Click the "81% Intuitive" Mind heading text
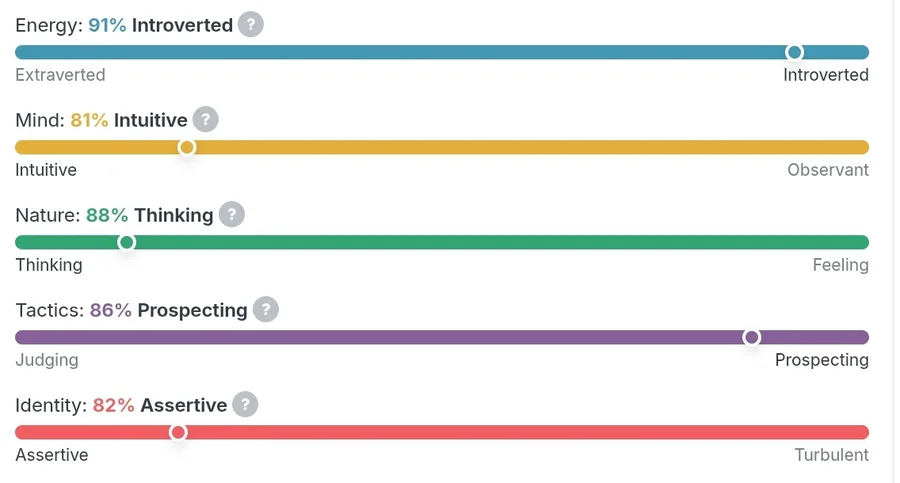The height and width of the screenshot is (483, 900). coord(129,120)
